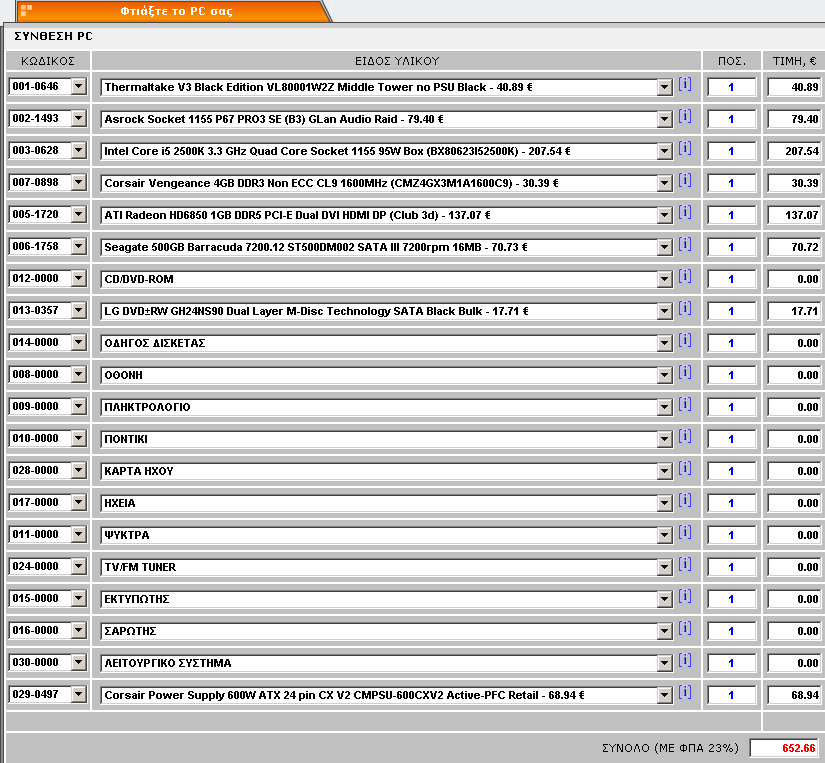Click info icon in ΚΑΡΤΑ ΗΧΟΥ row
Image resolution: width=825 pixels, height=763 pixels.
pyautogui.click(x=685, y=468)
